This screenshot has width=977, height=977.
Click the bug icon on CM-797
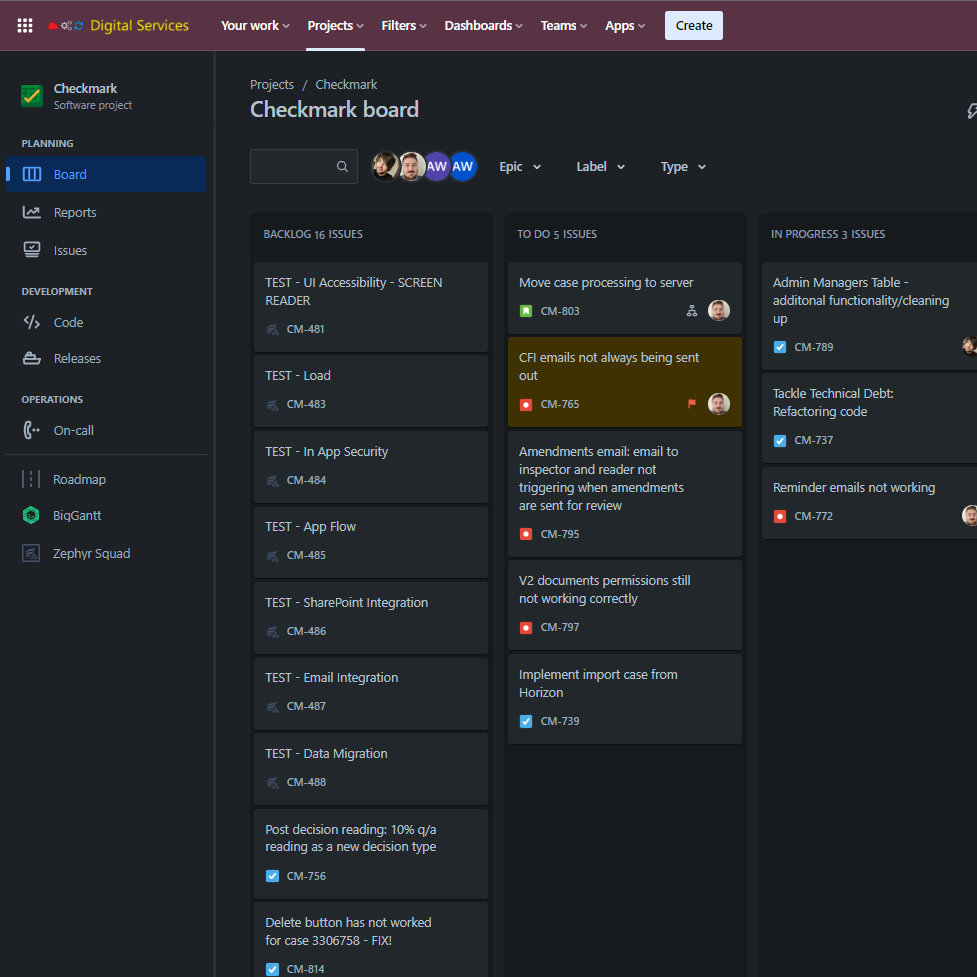[526, 627]
